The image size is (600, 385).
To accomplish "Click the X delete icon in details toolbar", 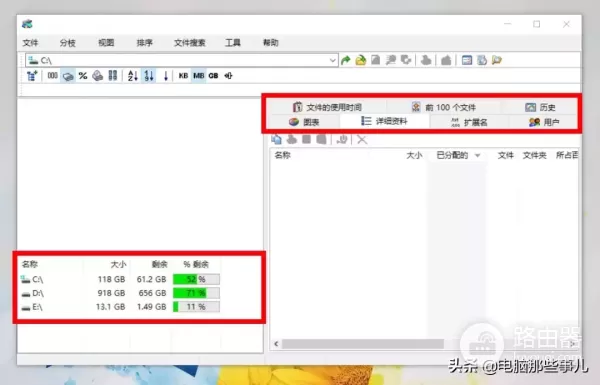I will coord(362,139).
